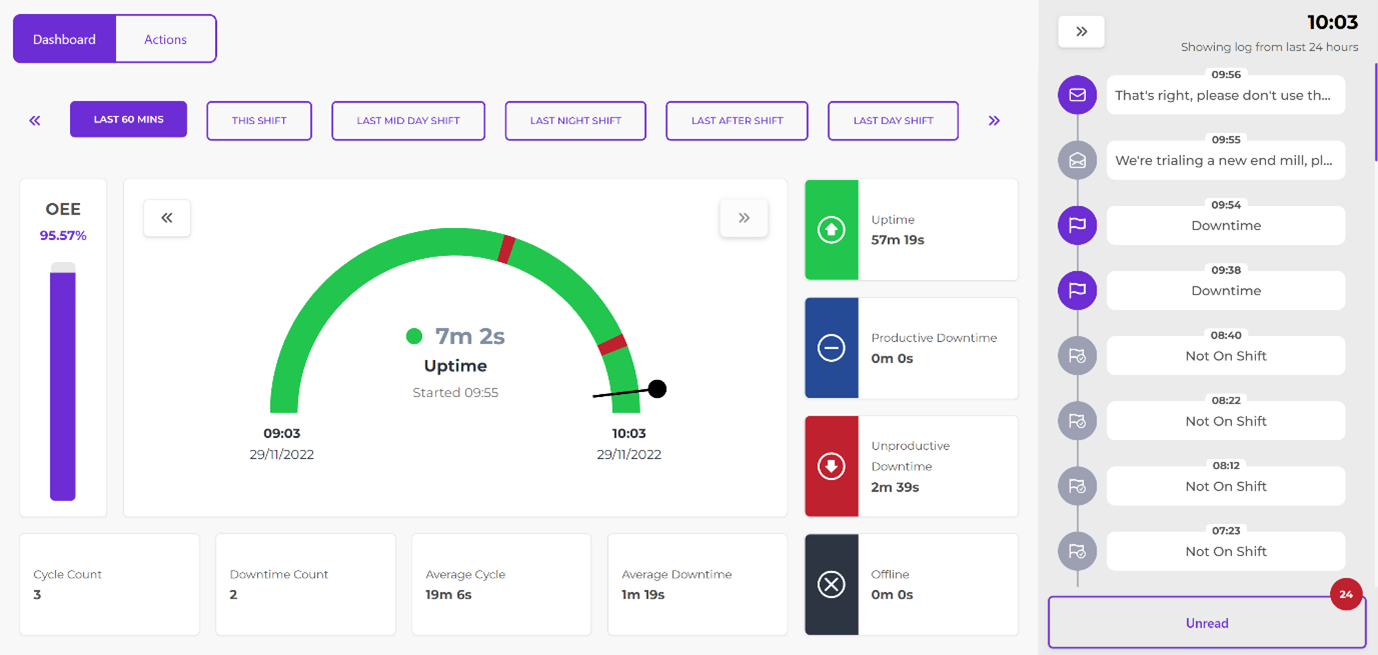
Task: Show more shift filters with right chevrons
Action: pos(994,120)
